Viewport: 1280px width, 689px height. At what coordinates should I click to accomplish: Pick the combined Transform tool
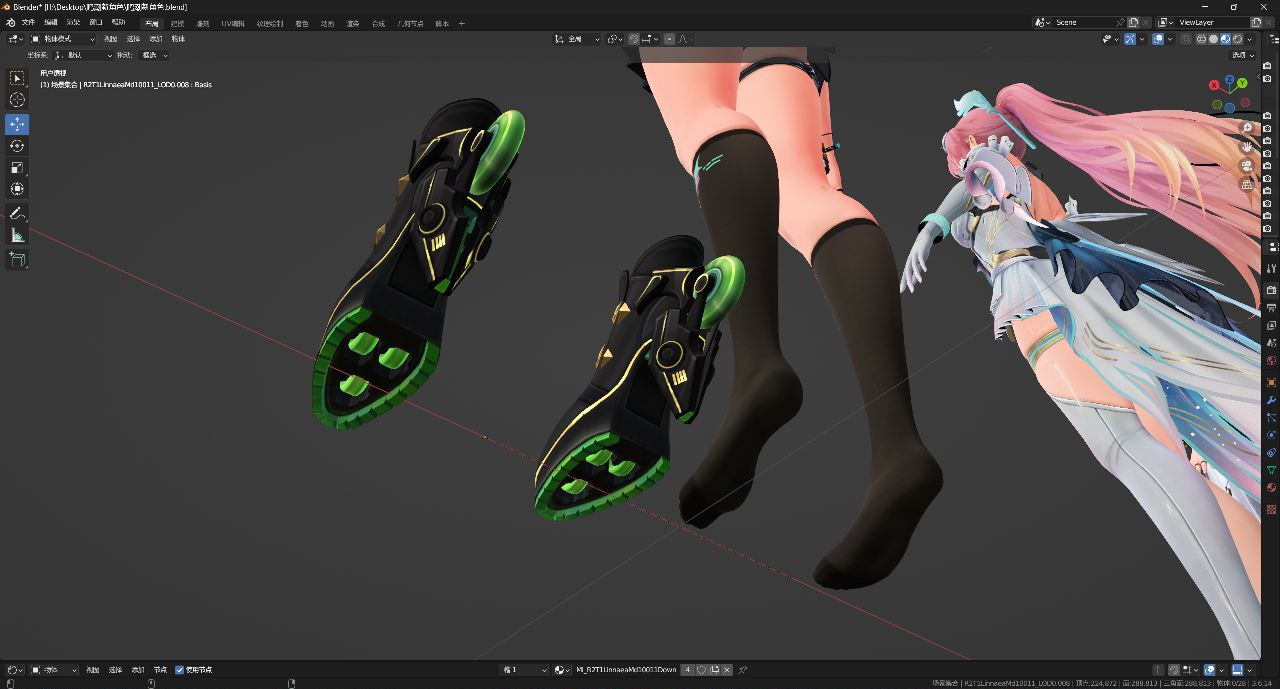pos(17,189)
